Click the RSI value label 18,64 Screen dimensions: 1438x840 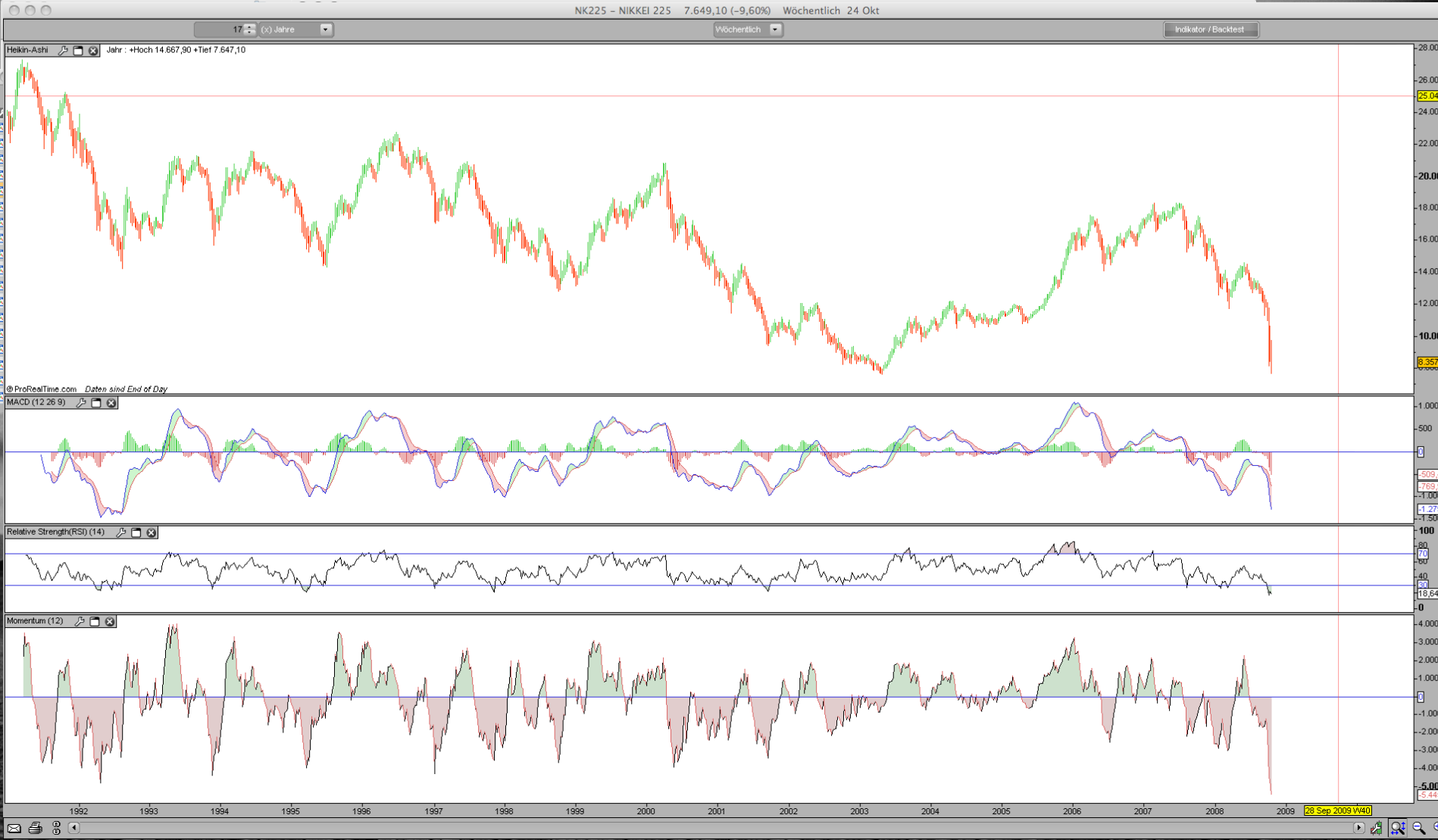pyautogui.click(x=1427, y=594)
